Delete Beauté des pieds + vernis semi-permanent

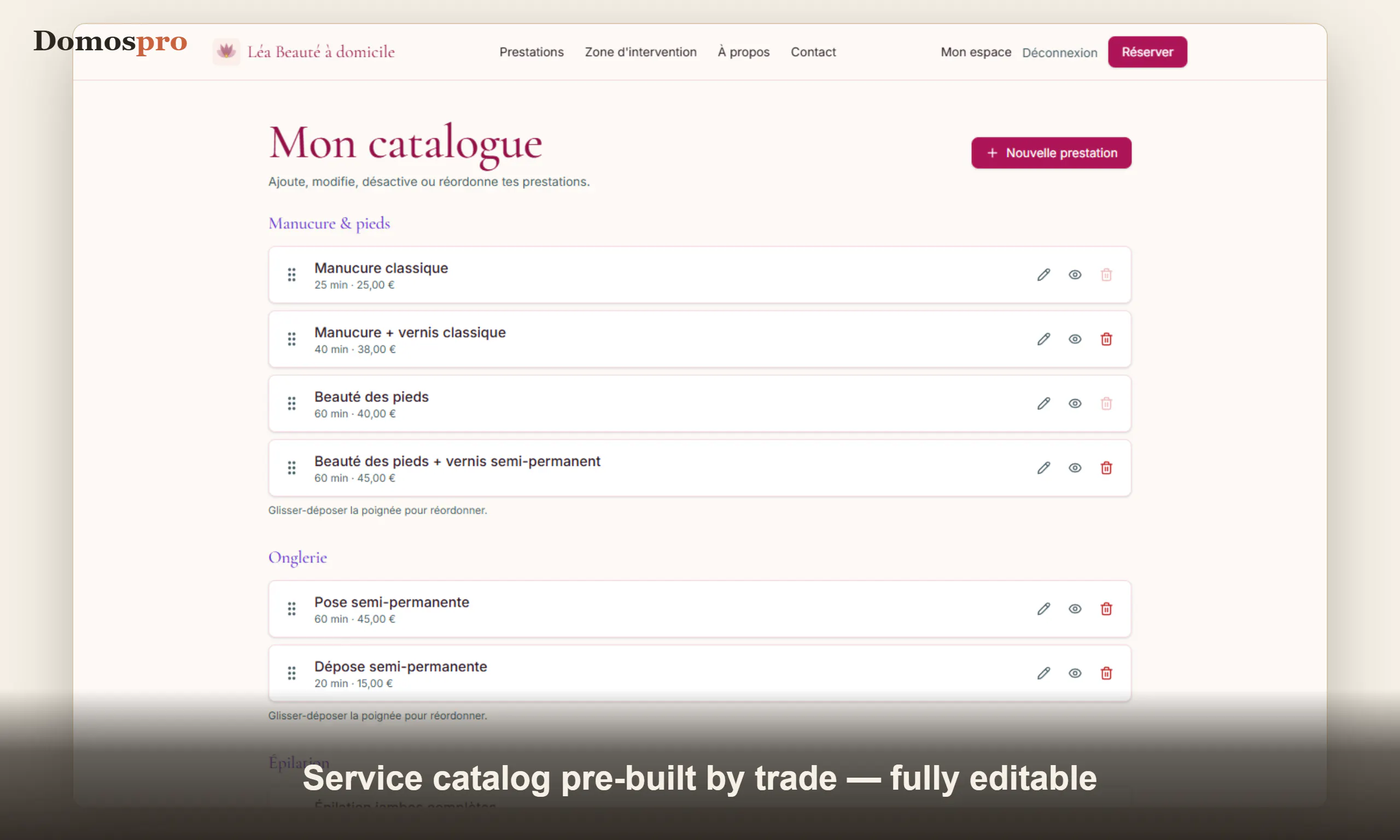1106,468
